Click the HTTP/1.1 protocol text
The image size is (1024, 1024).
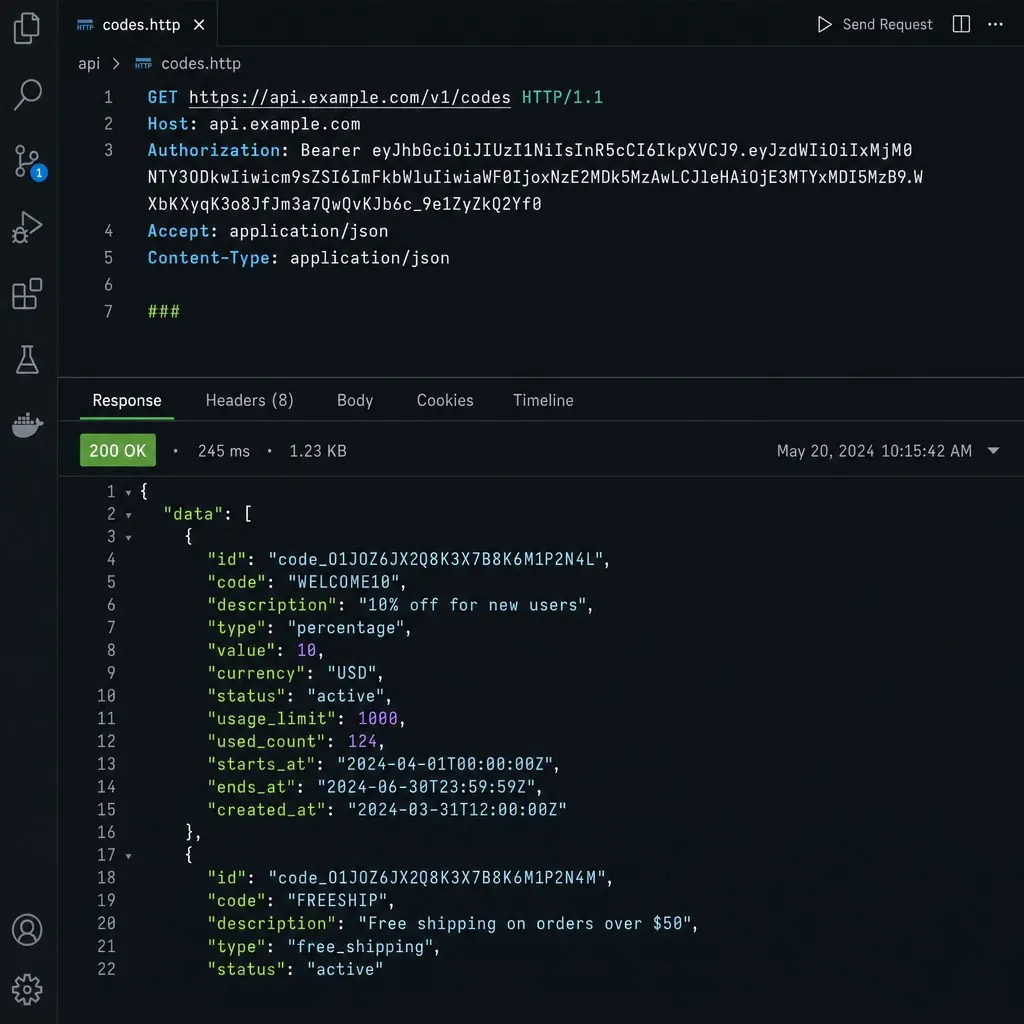[x=562, y=97]
